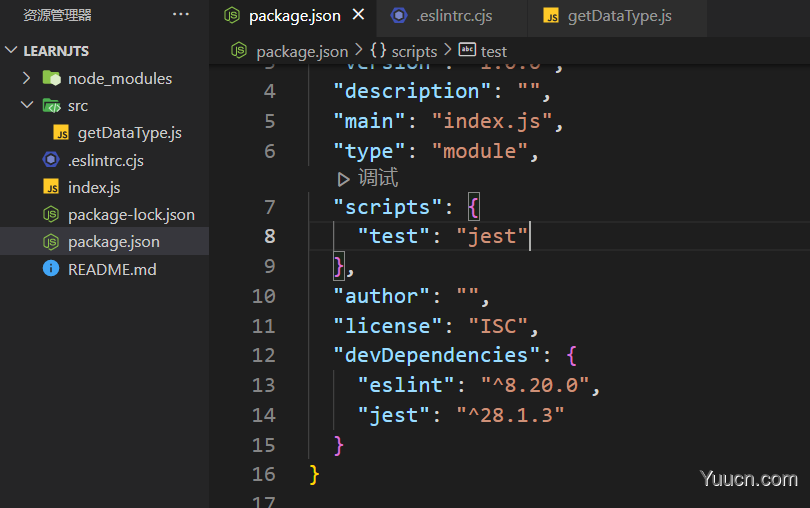Open README.md from explorer
The width and height of the screenshot is (810, 508).
coord(112,269)
